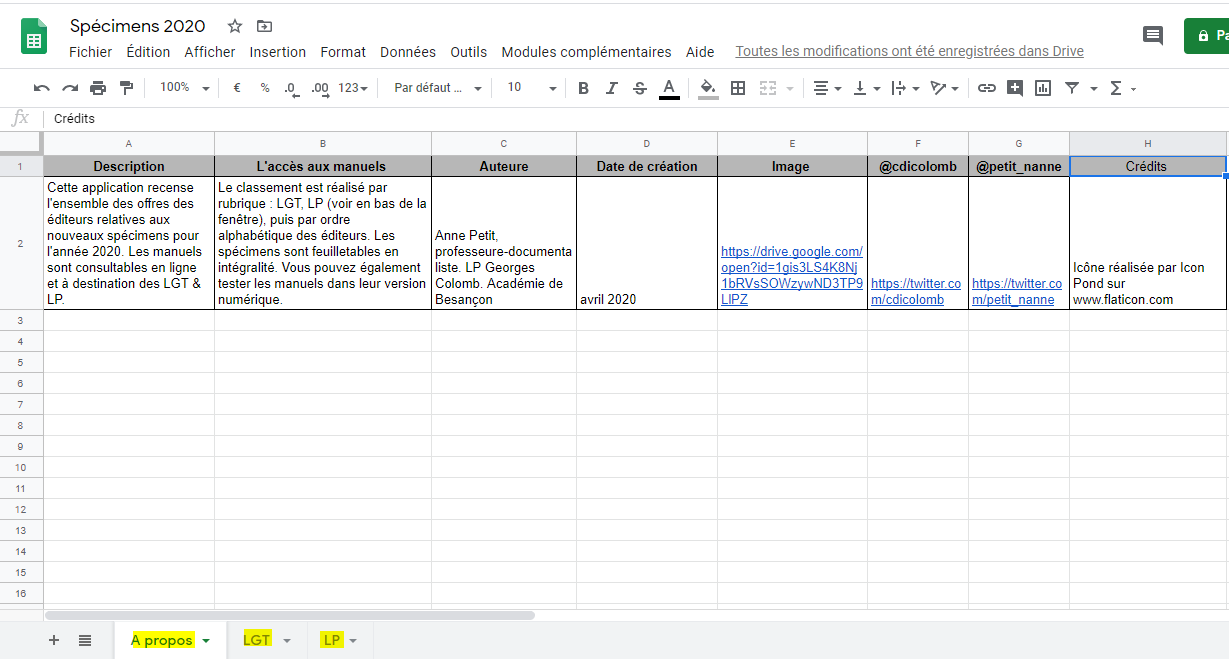Open the fill color bucket
Image resolution: width=1229 pixels, height=659 pixels.
(x=708, y=88)
